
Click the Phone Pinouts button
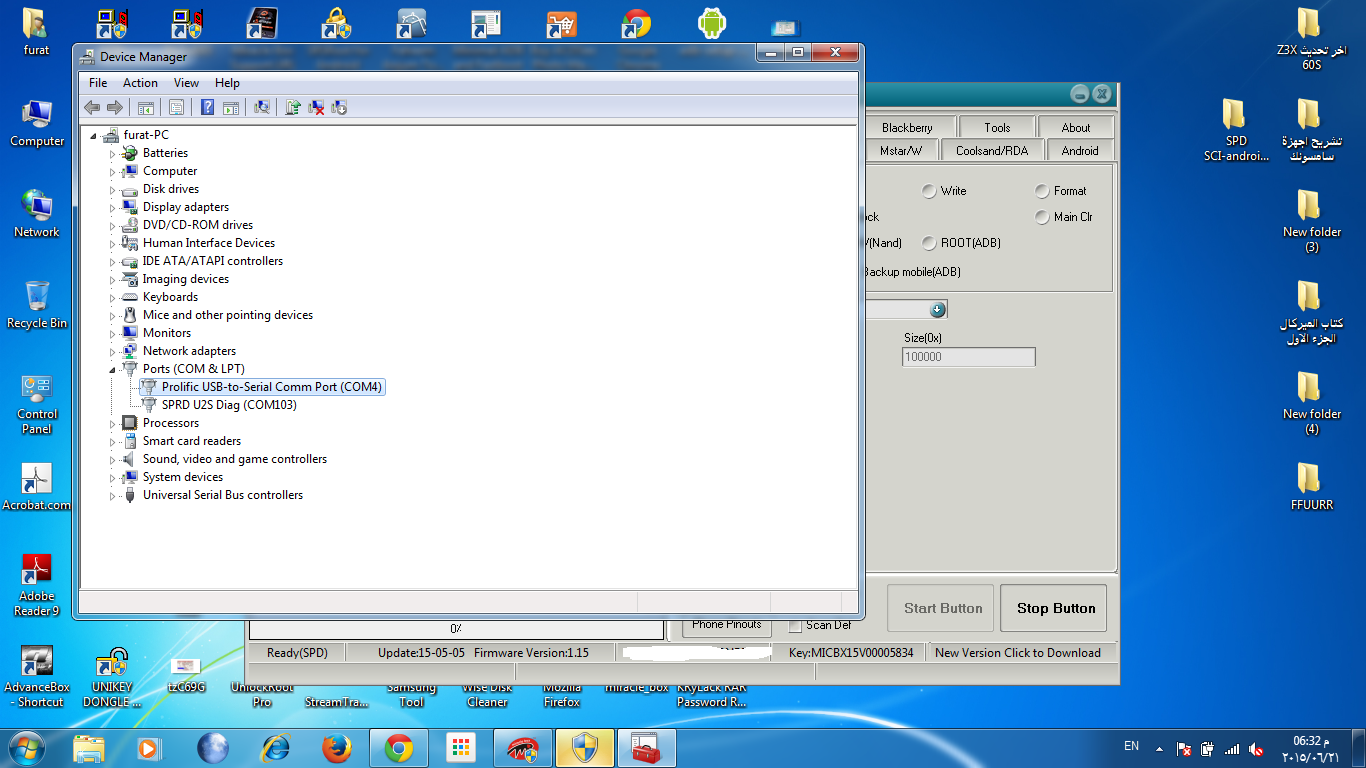727,627
